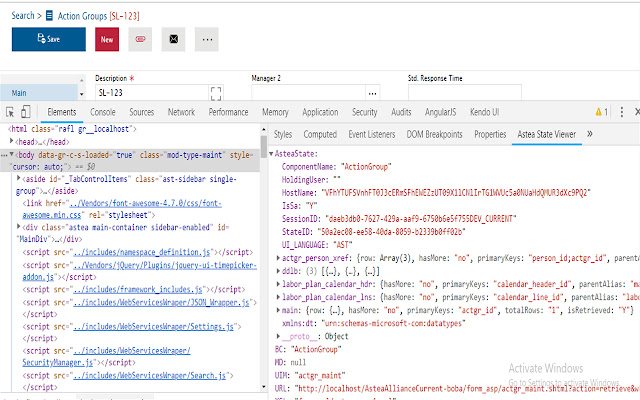Open the Manager 2 lookup ellipsis button
This screenshot has width=640, height=400.
pos(372,93)
